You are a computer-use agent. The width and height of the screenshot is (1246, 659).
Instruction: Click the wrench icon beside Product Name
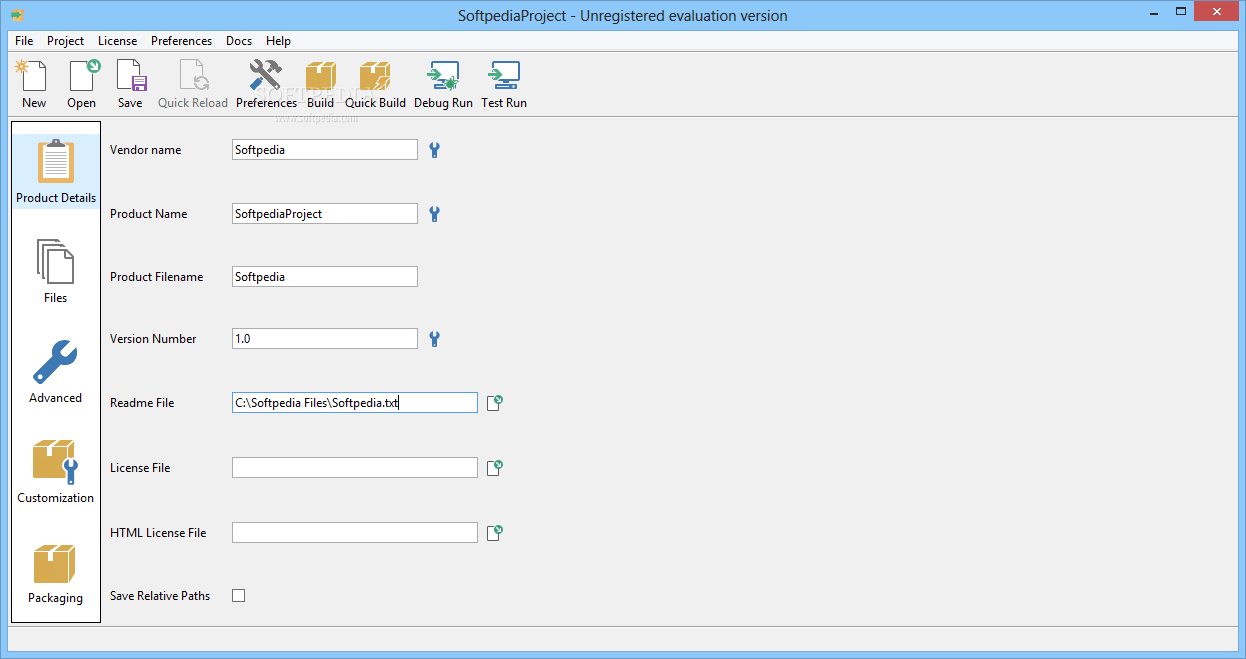(434, 214)
